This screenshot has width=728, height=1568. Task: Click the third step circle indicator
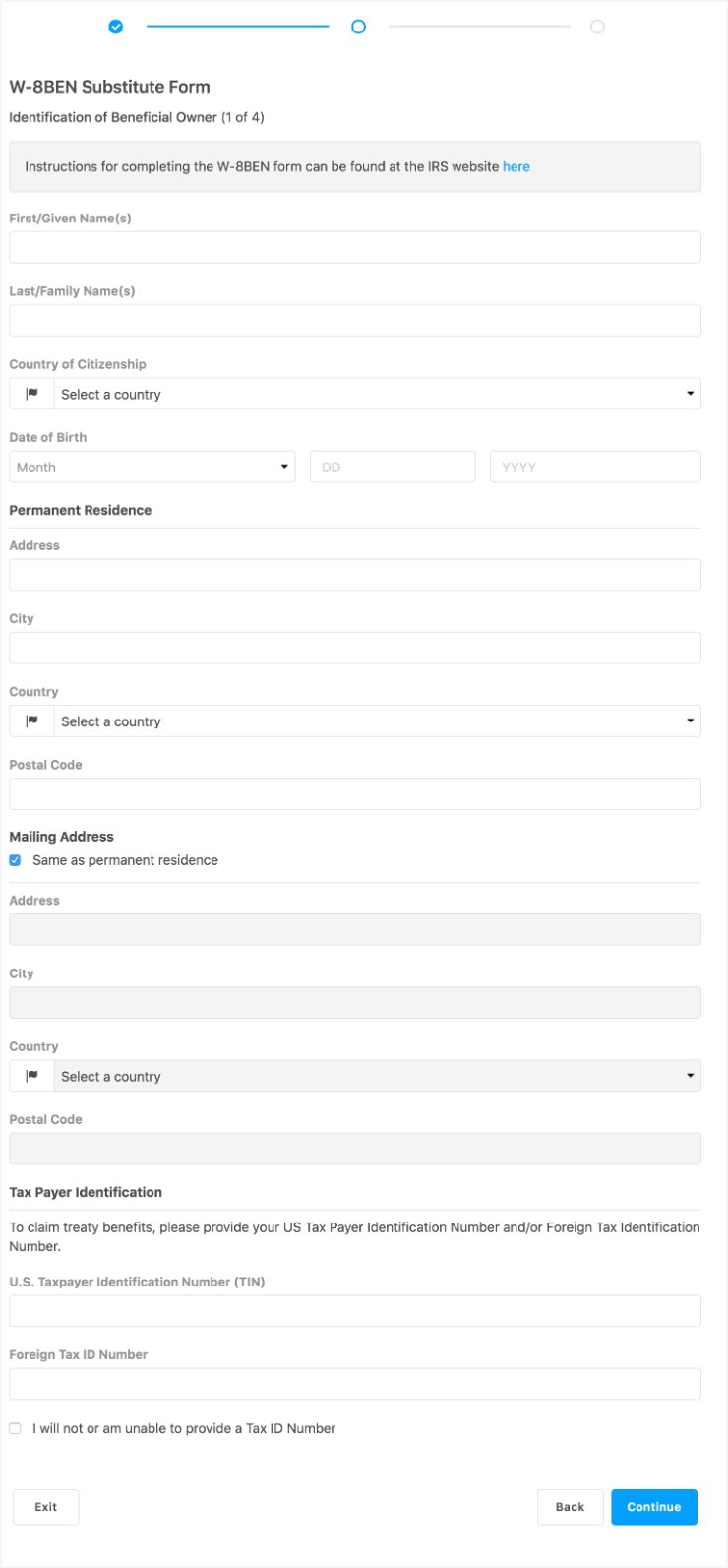[x=597, y=27]
